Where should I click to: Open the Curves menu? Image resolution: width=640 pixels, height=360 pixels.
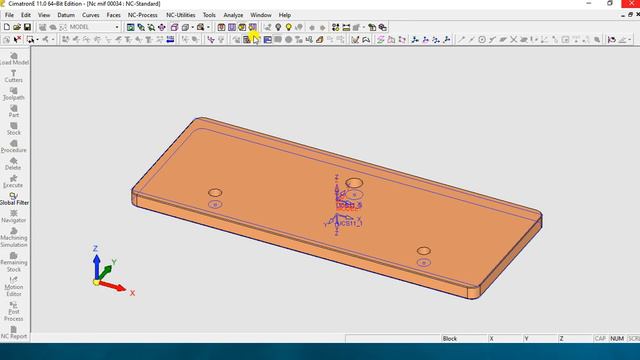click(91, 15)
